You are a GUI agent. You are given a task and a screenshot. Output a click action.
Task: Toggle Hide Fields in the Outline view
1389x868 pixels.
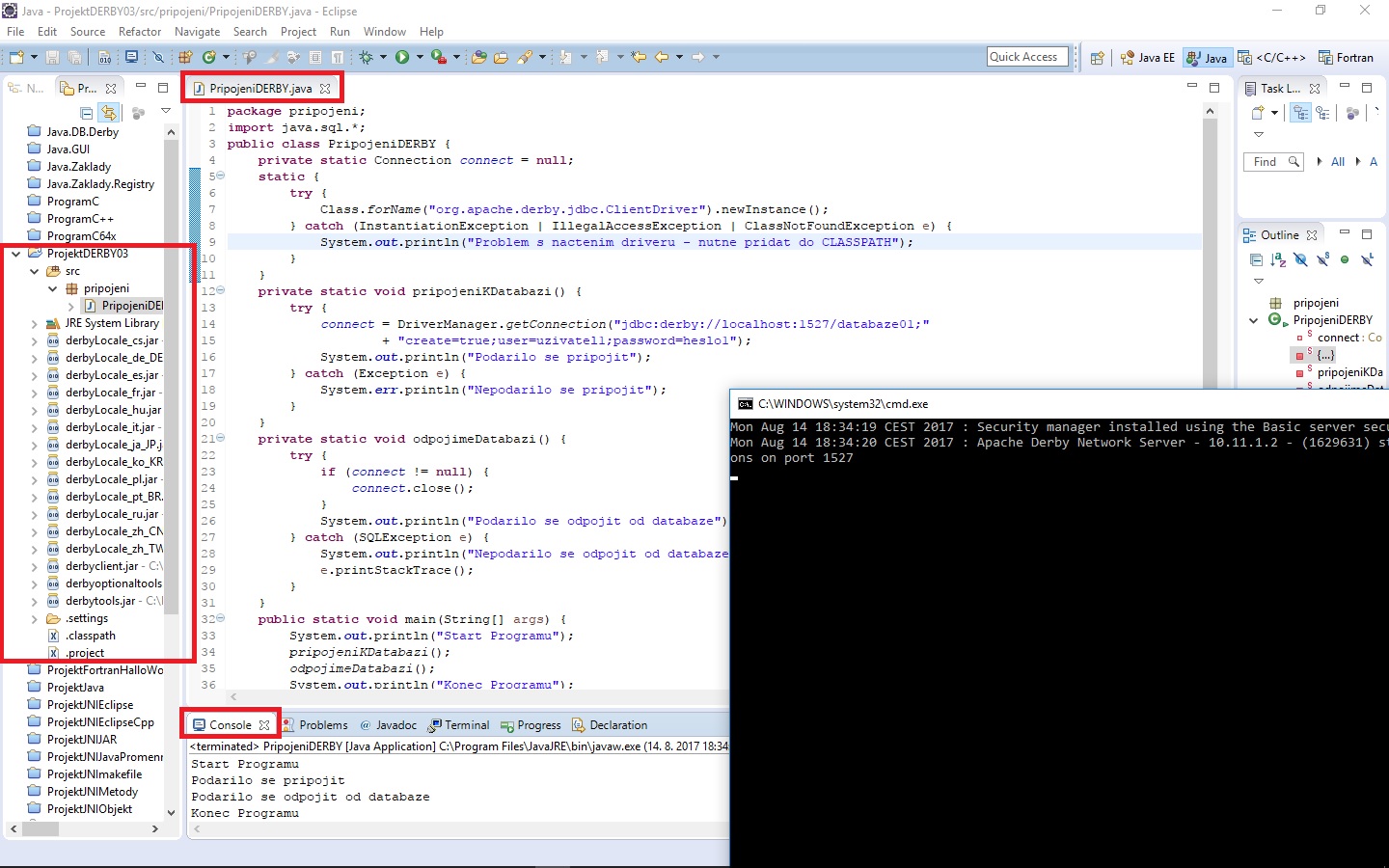(x=1300, y=259)
